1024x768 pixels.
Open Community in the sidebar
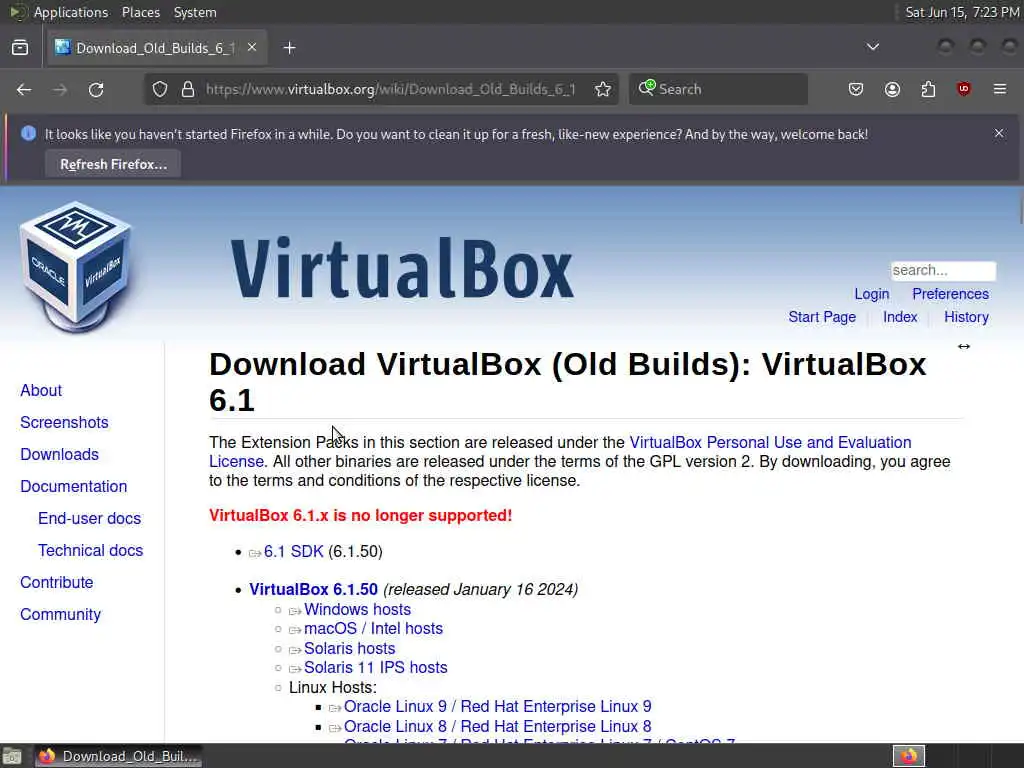click(61, 615)
